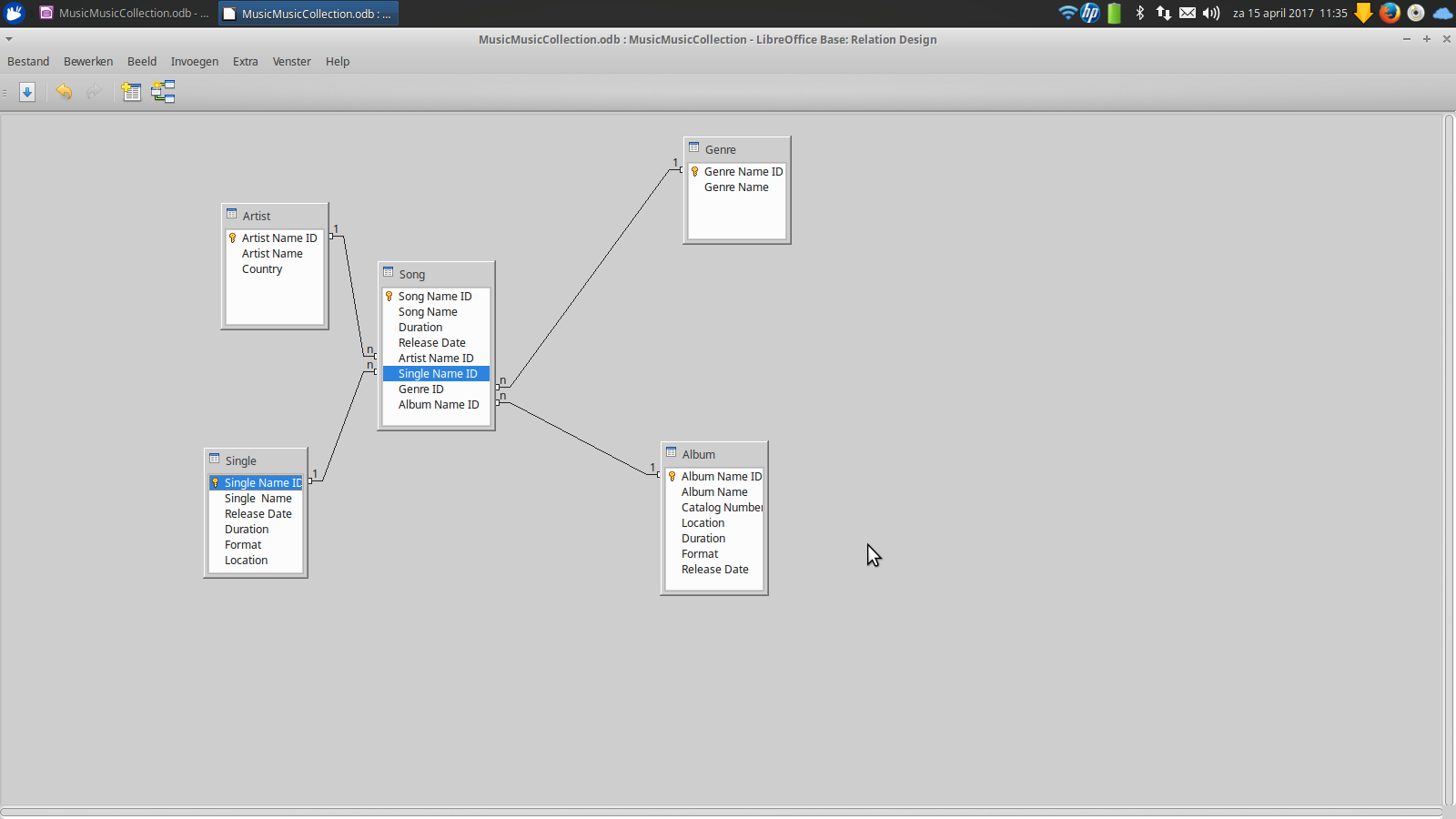Image resolution: width=1456 pixels, height=819 pixels.
Task: Select Genre ID field in Song table
Action: click(421, 389)
